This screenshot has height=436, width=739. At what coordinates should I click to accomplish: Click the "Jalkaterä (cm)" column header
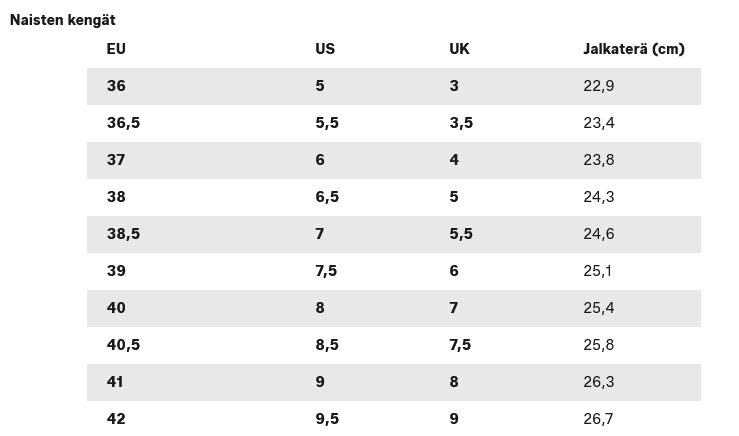click(633, 49)
